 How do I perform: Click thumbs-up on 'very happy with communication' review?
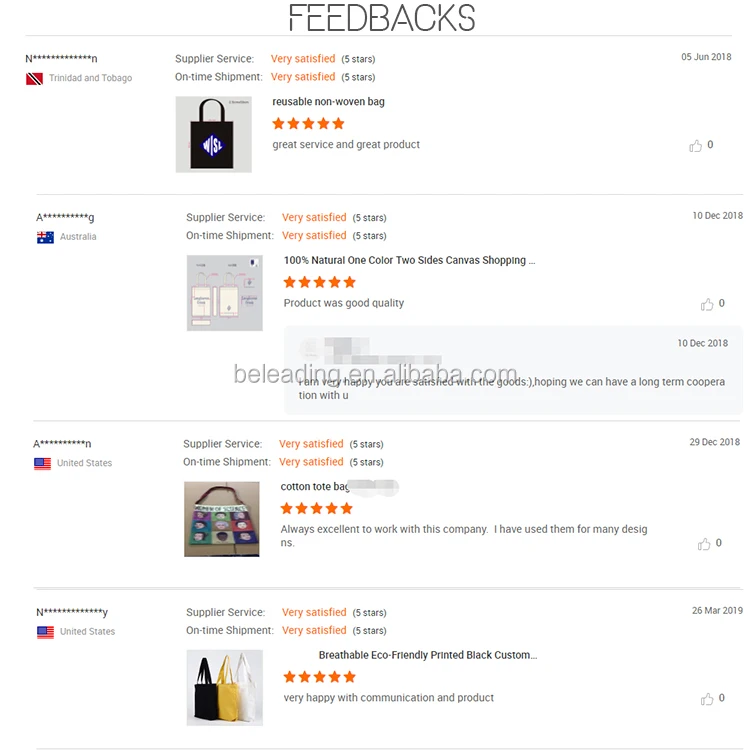[x=707, y=699]
